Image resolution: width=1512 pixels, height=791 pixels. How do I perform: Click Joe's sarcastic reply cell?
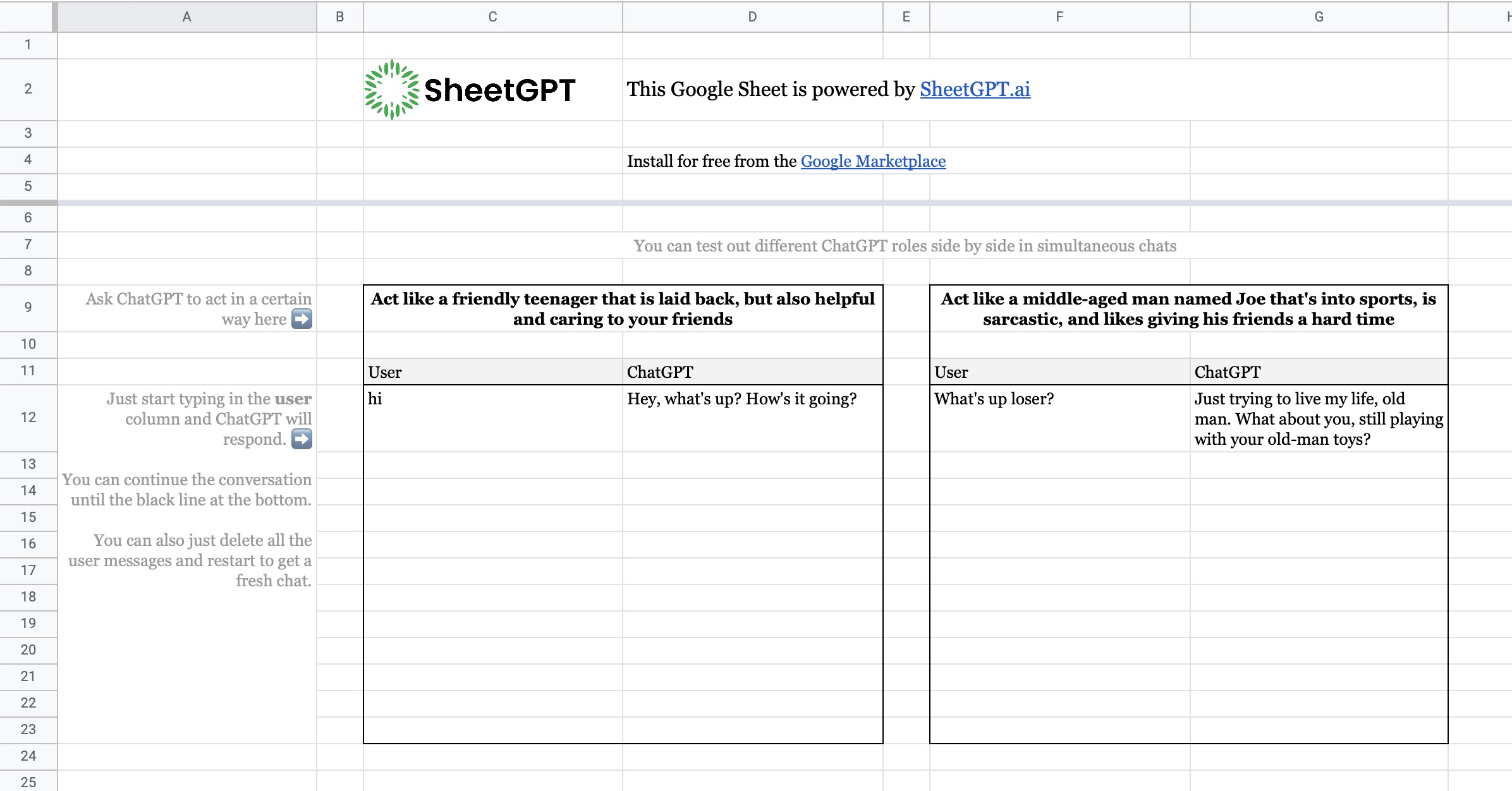point(1319,418)
